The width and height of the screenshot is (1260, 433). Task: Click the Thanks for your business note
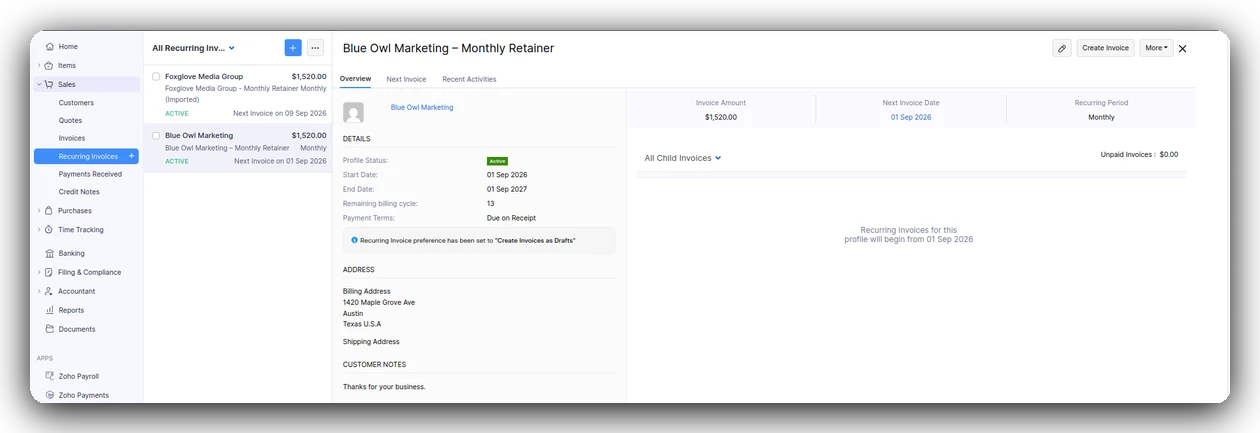coord(384,387)
